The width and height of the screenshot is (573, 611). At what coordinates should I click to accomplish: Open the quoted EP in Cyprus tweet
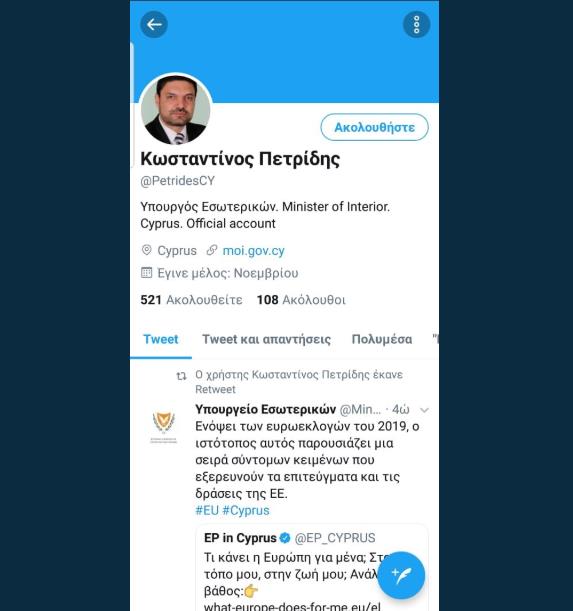point(312,568)
